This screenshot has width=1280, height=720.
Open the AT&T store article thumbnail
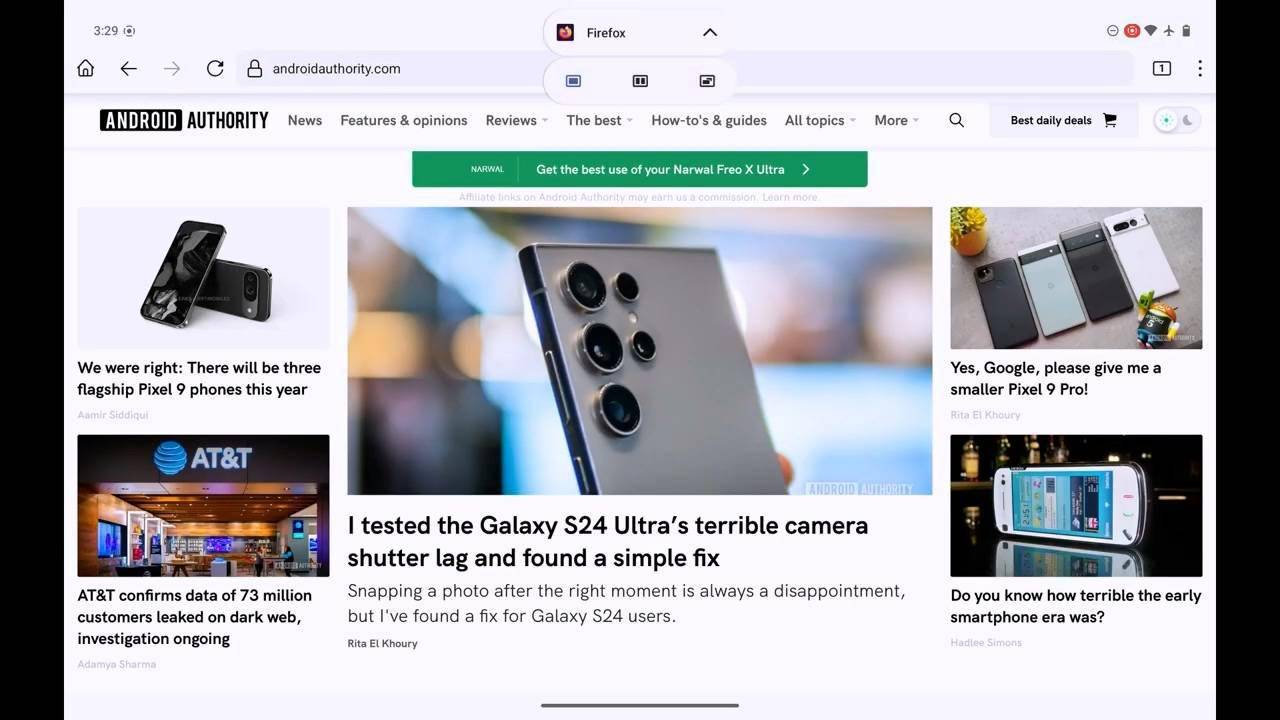[203, 505]
